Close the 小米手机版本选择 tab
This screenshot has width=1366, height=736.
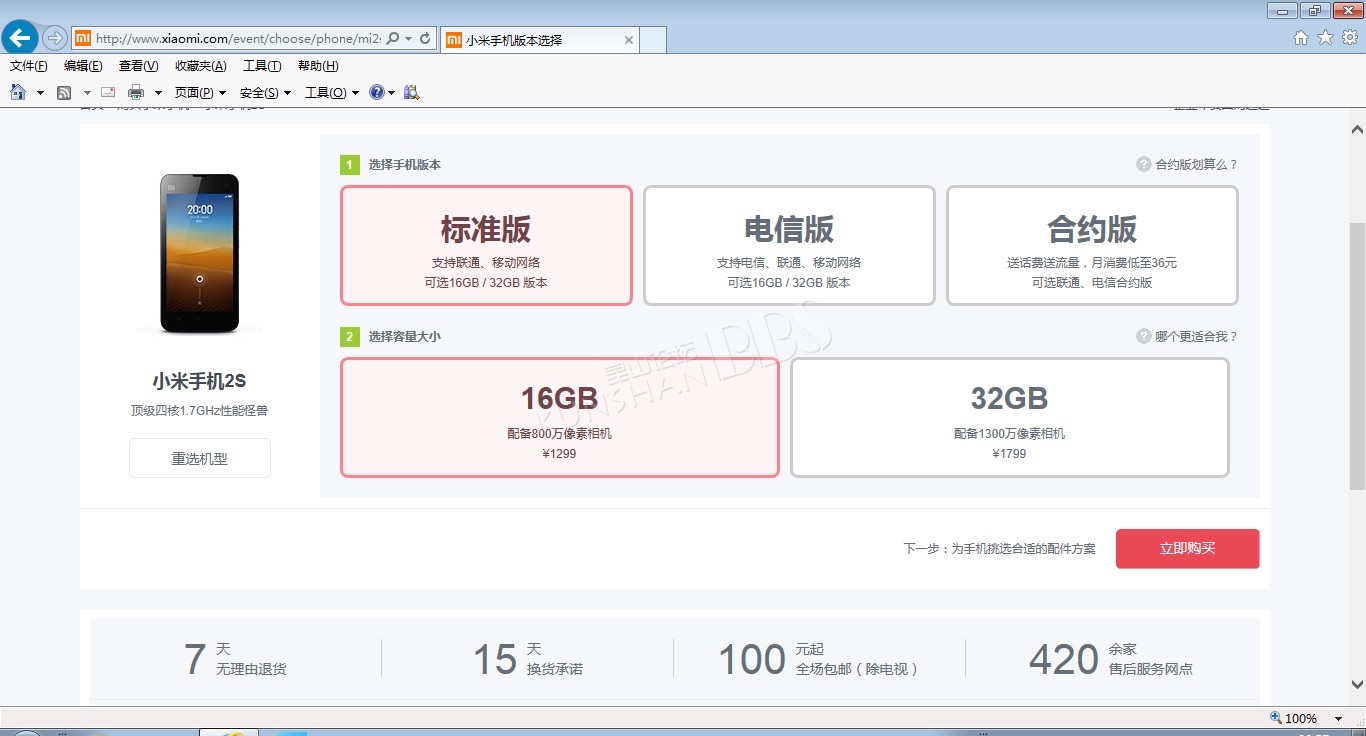[x=628, y=40]
